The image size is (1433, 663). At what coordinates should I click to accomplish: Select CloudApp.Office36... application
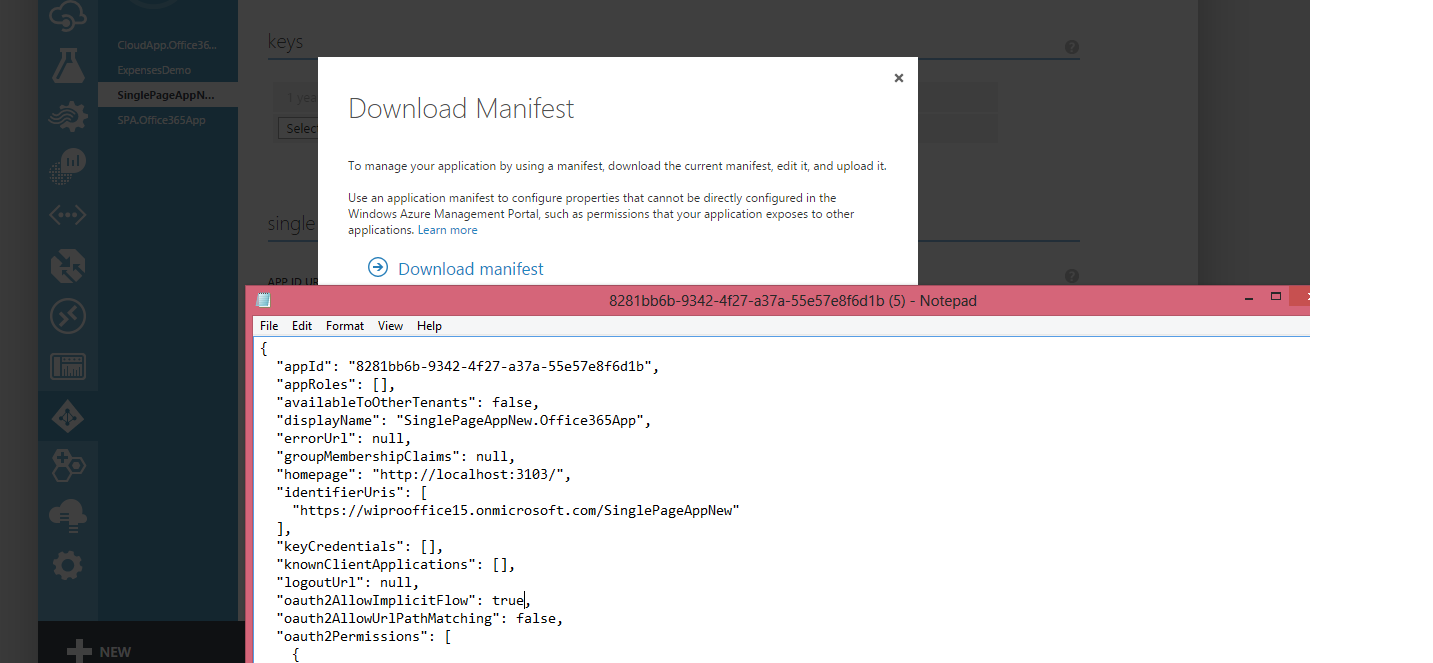click(167, 45)
